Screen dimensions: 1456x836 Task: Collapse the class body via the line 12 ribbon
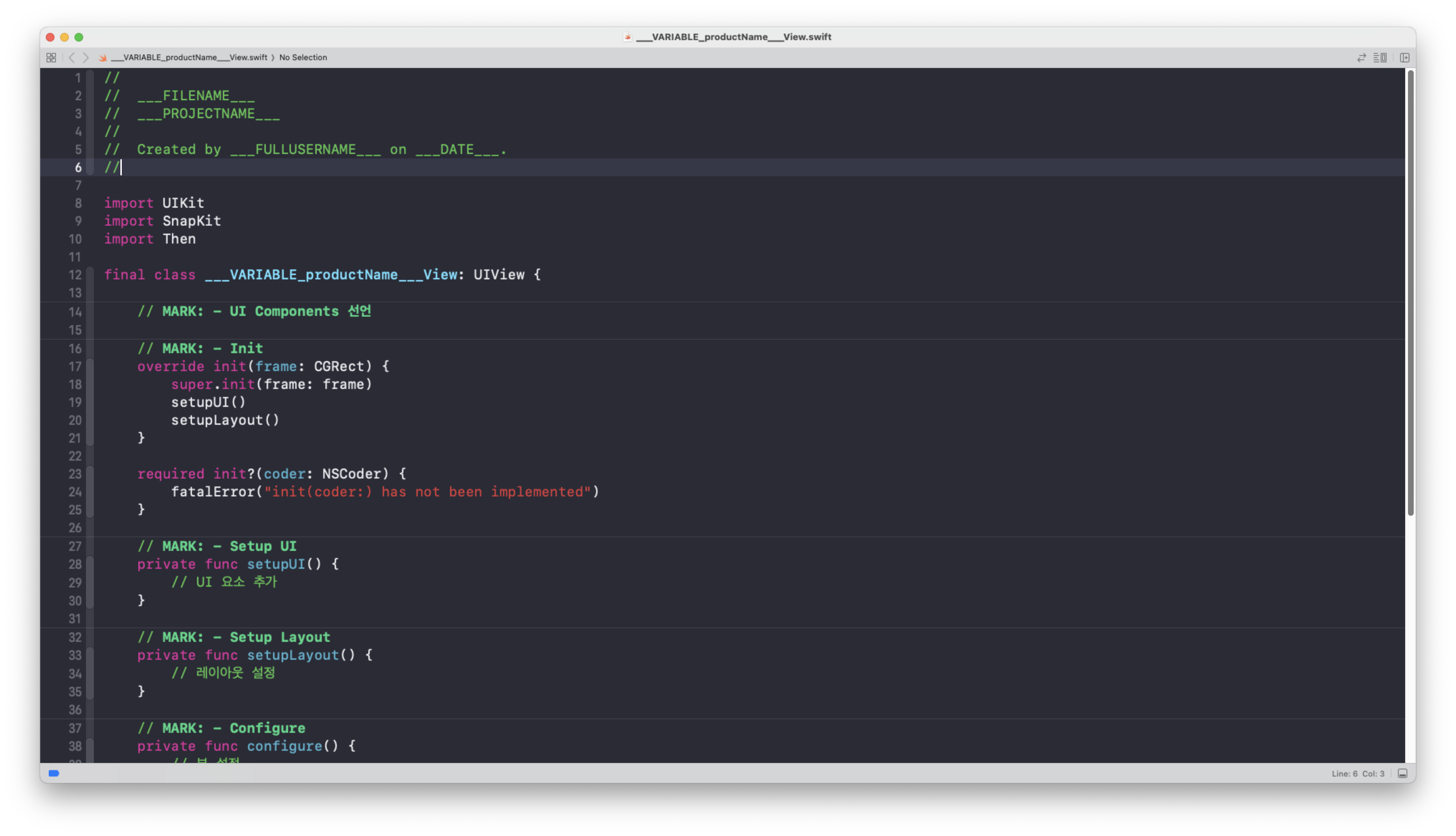click(x=90, y=274)
